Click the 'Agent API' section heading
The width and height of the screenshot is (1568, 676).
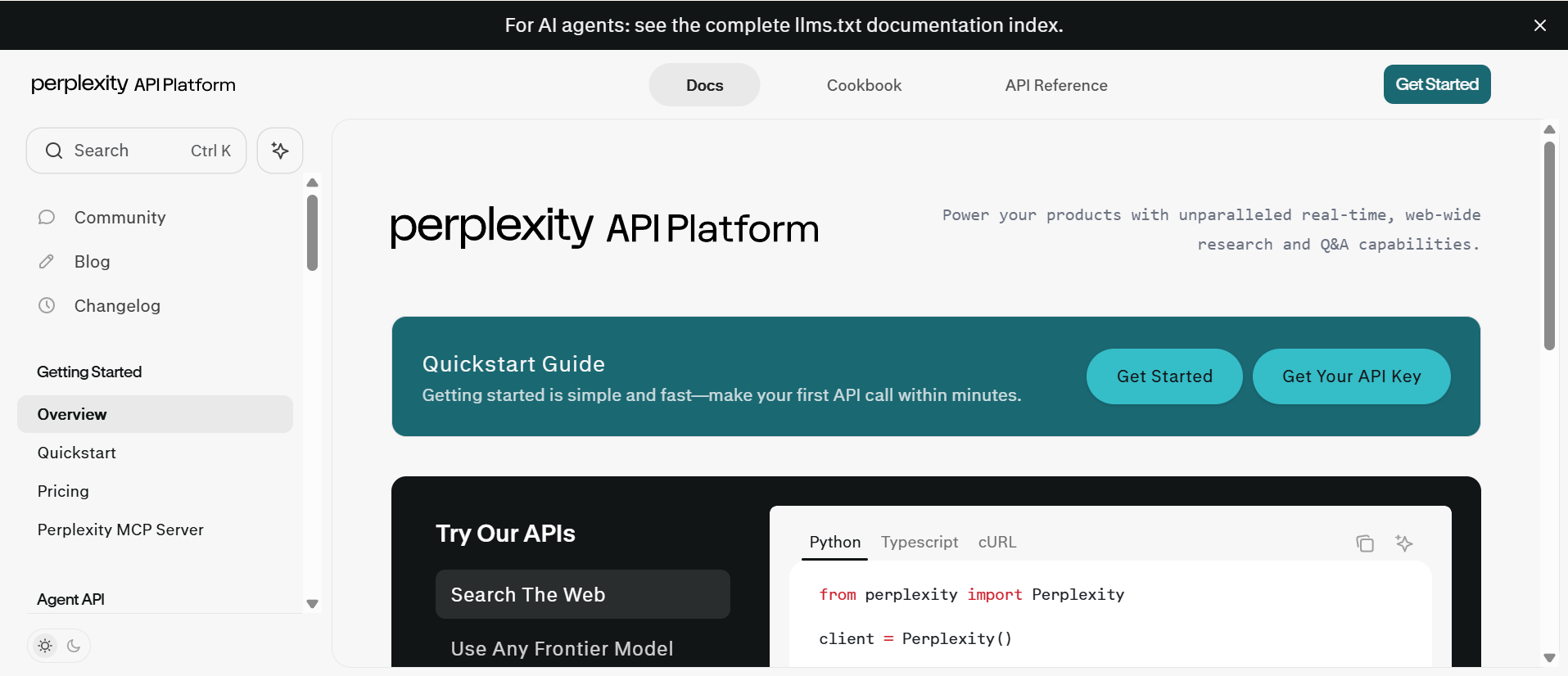click(x=70, y=599)
